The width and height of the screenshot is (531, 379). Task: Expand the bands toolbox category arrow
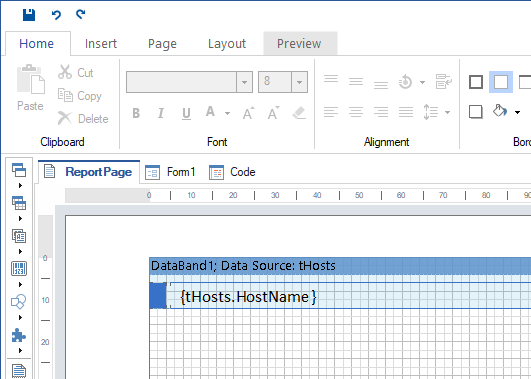(x=20, y=185)
